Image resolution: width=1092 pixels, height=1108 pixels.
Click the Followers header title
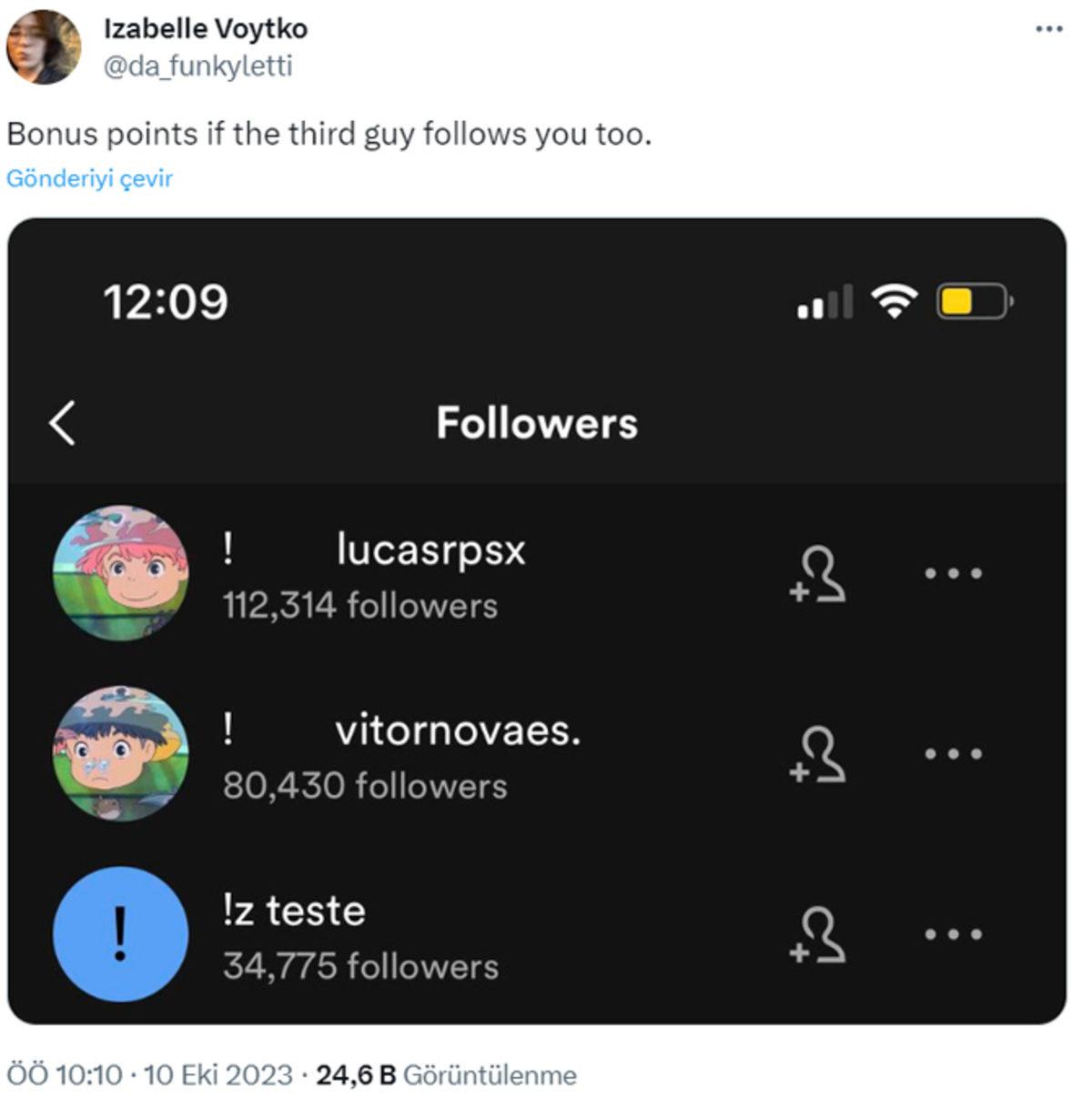point(537,423)
